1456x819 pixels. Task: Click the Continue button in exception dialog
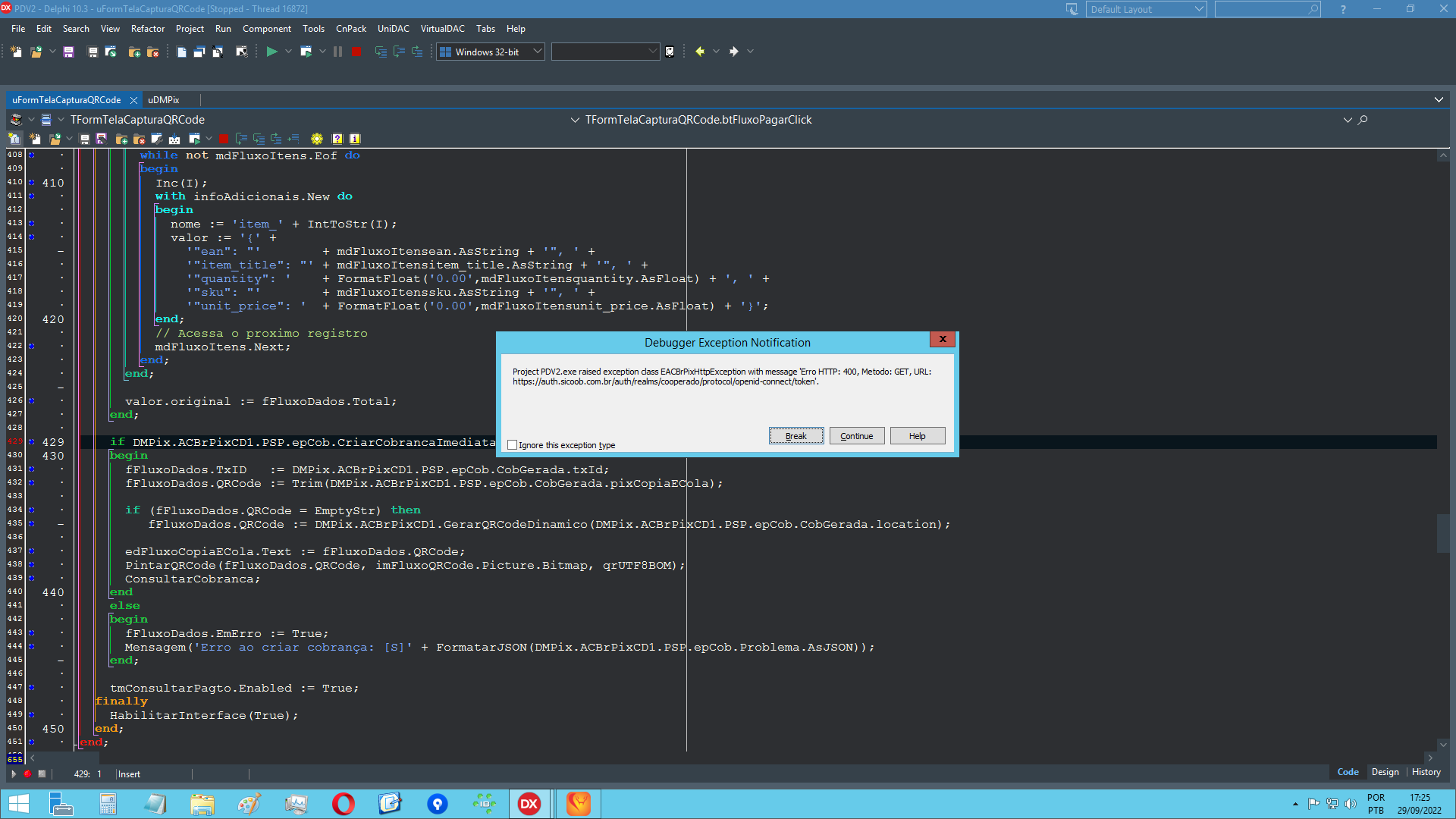coord(857,436)
